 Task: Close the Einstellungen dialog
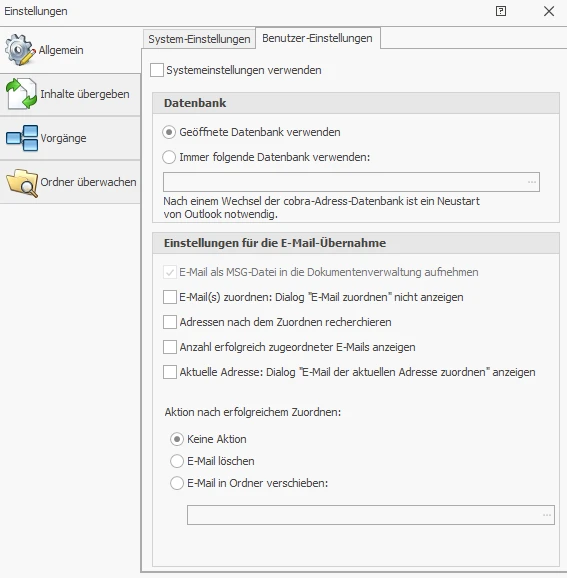(x=549, y=11)
